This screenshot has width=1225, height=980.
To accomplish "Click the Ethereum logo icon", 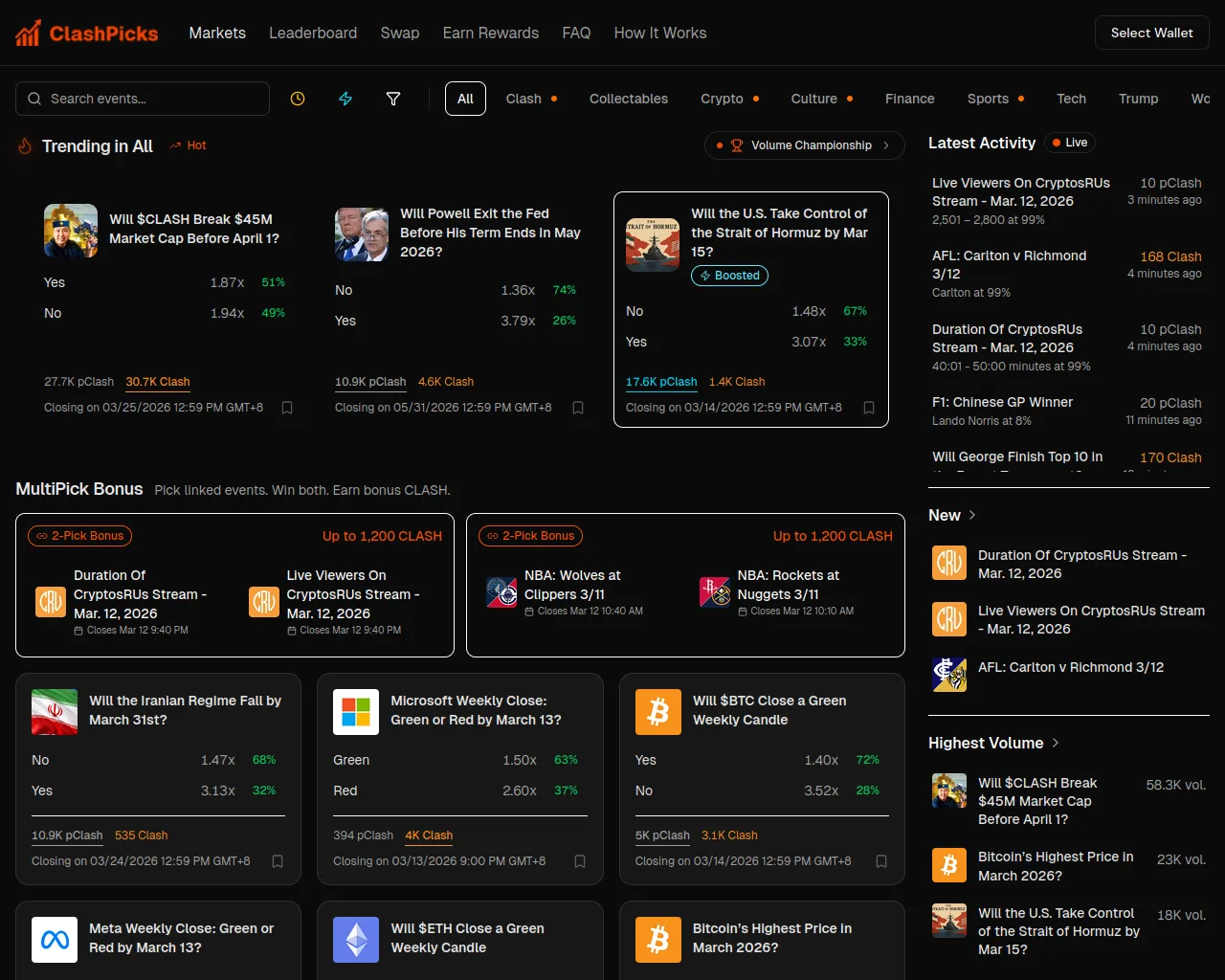I will tap(356, 940).
